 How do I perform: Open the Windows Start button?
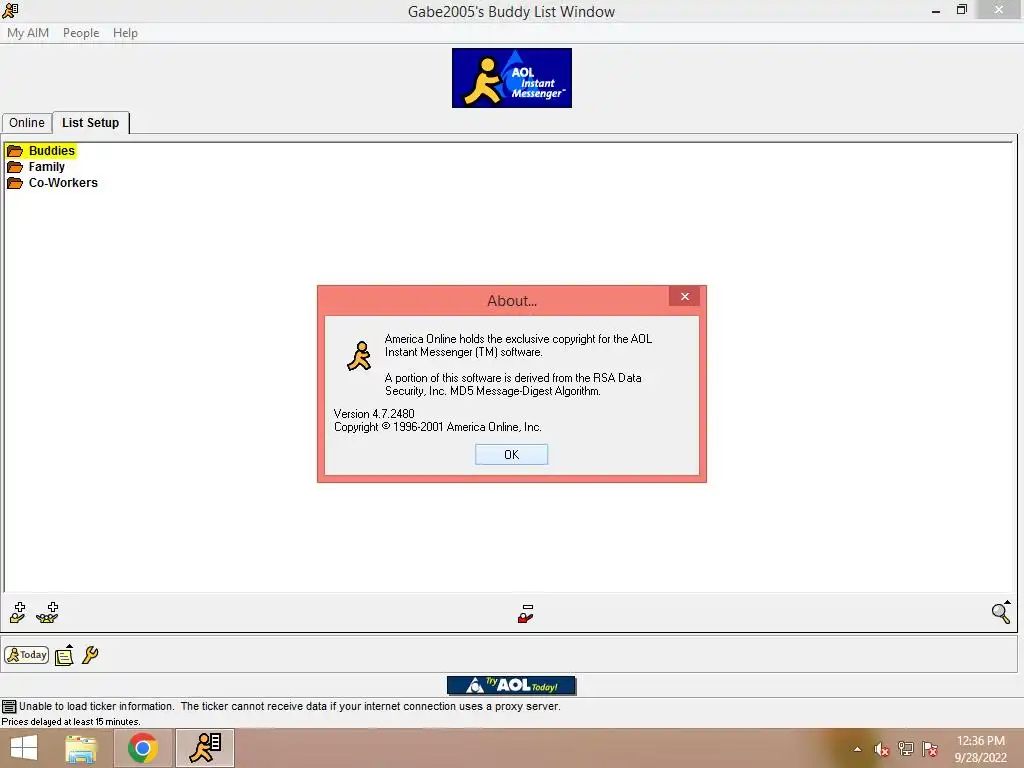pyautogui.click(x=24, y=748)
